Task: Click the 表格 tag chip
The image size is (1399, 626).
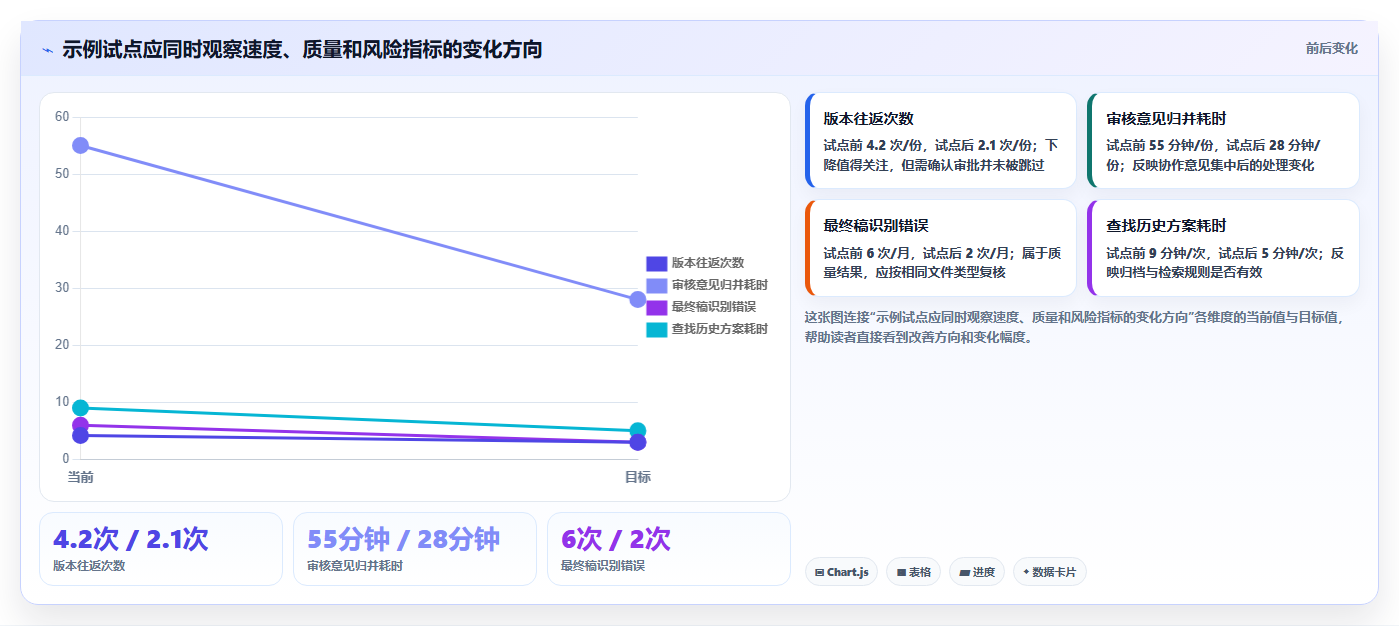Action: 913,572
